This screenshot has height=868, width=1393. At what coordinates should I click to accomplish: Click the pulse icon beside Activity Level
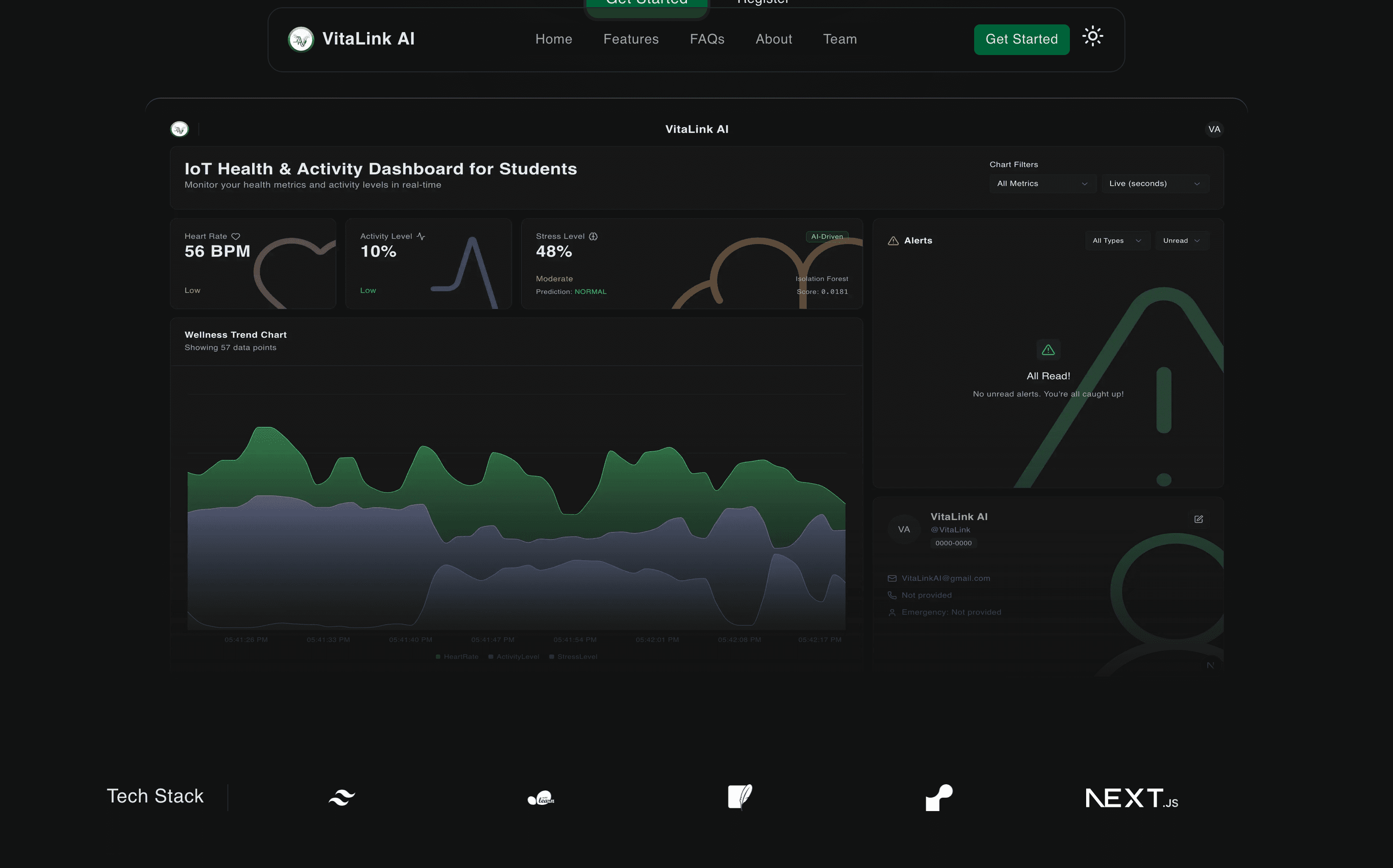[x=421, y=236]
